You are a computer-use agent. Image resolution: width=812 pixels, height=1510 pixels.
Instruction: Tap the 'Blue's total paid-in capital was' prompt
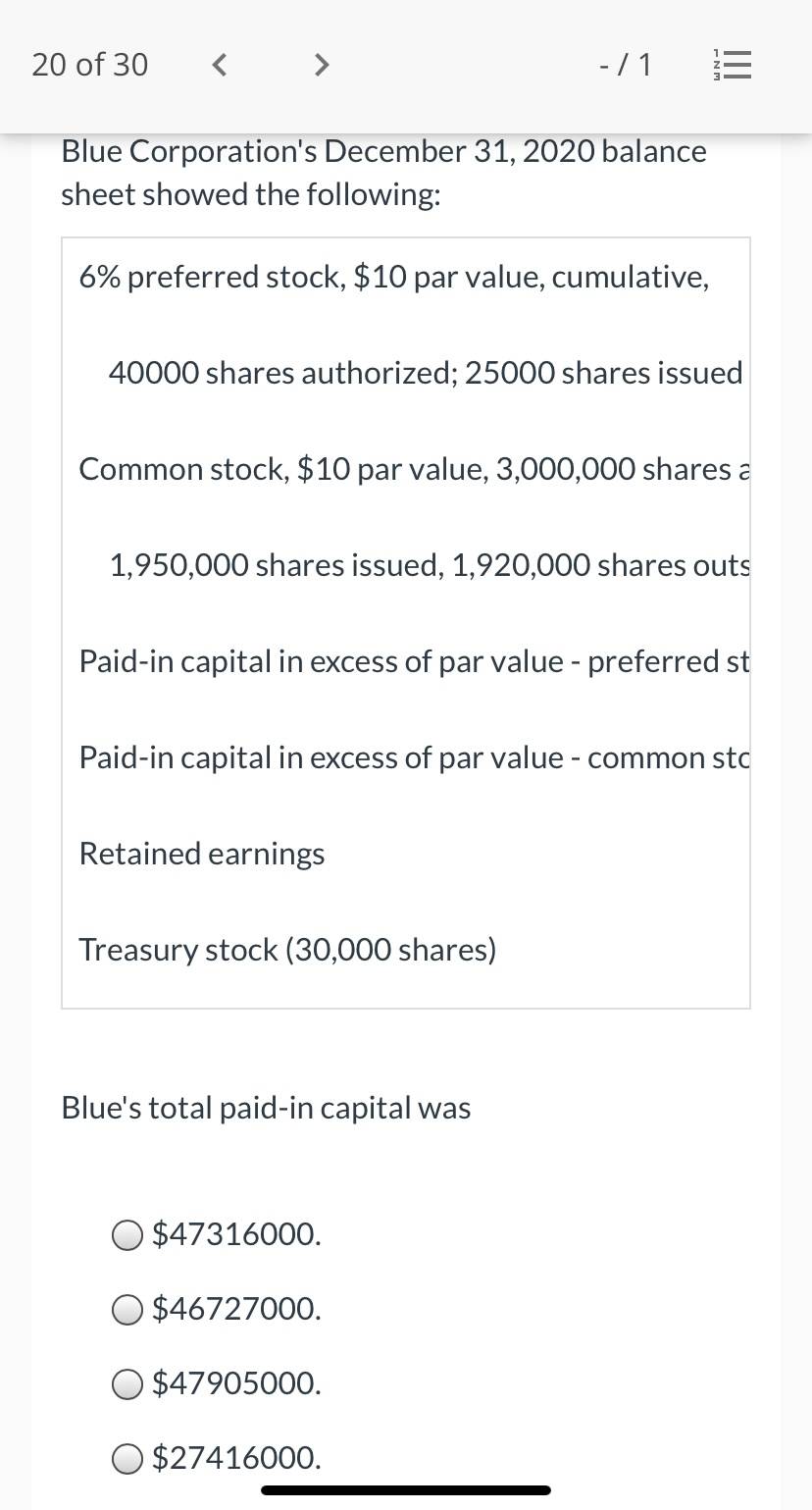[x=266, y=1109]
